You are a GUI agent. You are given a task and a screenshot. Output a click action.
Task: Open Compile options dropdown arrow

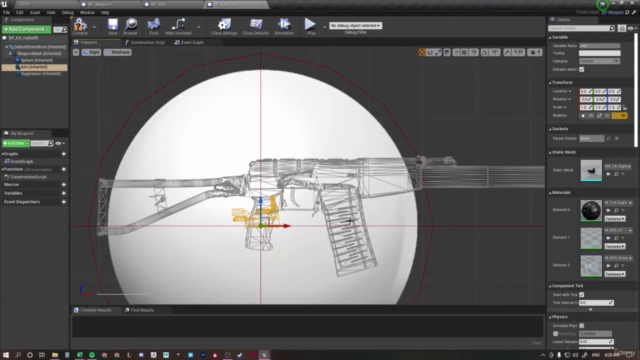[94, 27]
